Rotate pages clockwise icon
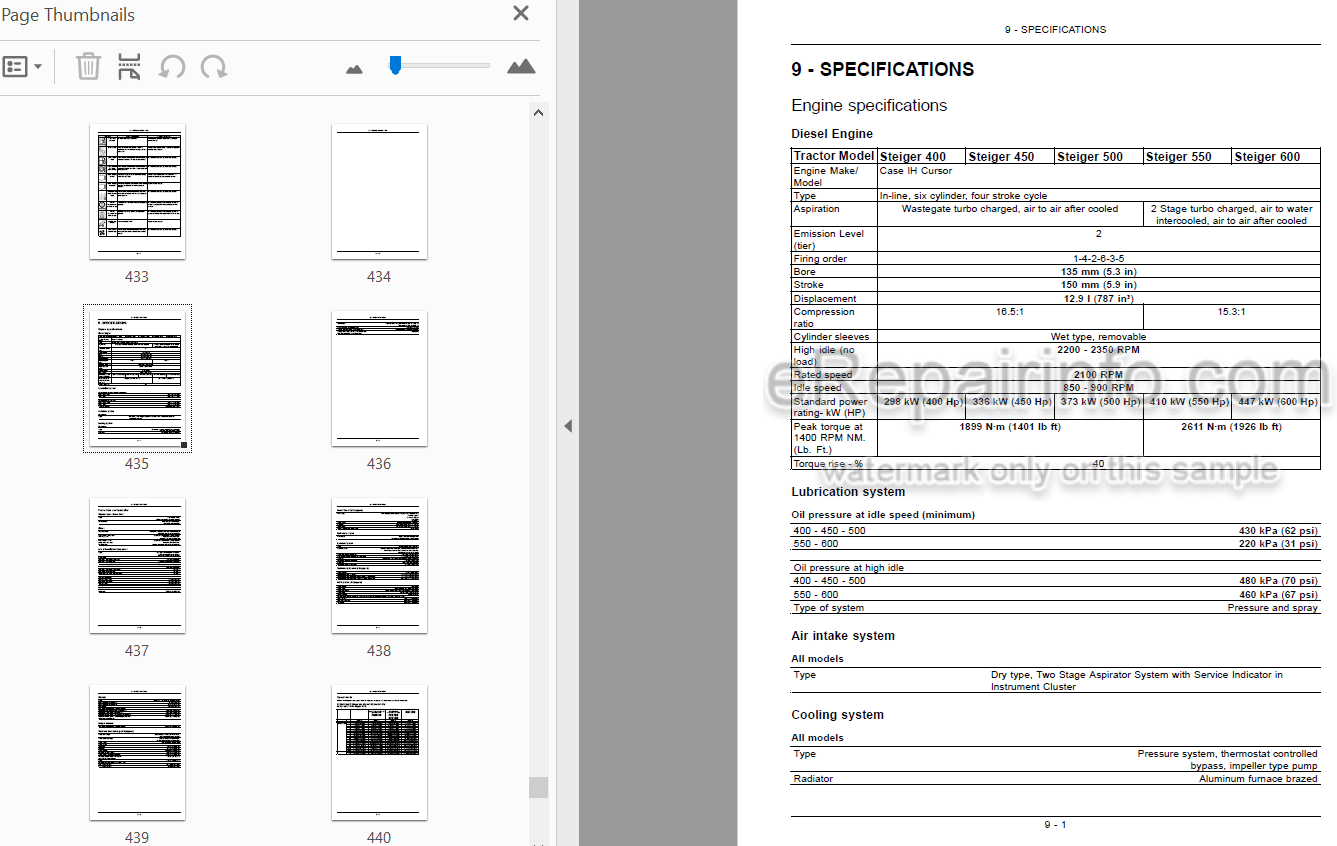 click(213, 67)
